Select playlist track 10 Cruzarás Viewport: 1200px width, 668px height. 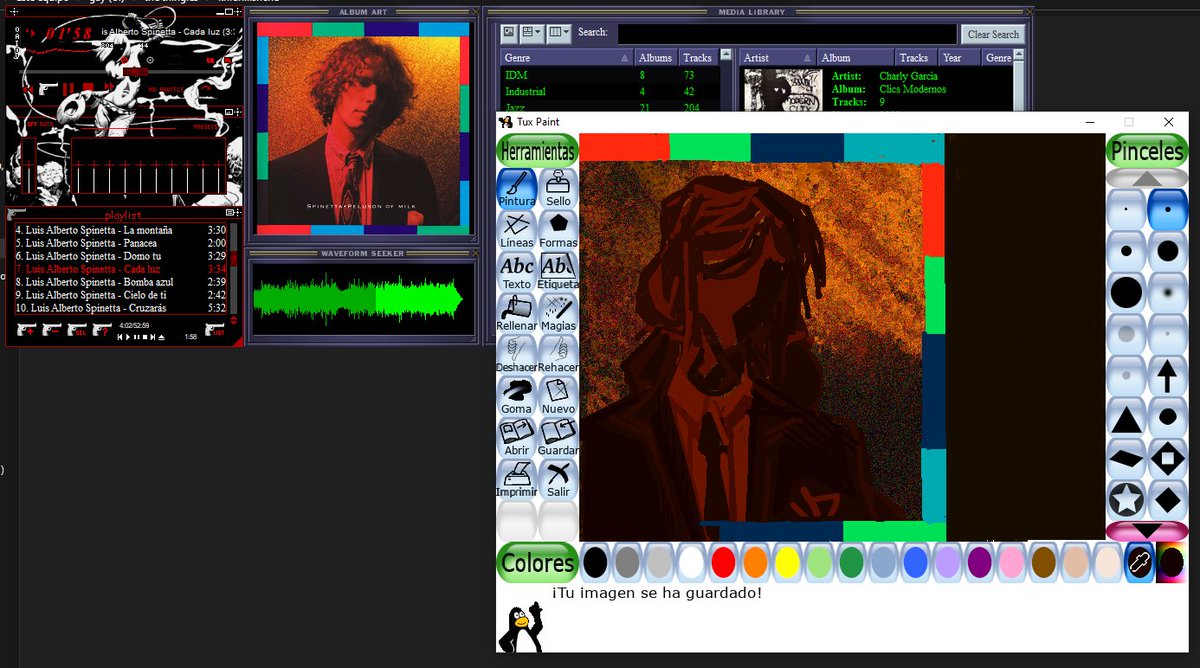click(121, 308)
